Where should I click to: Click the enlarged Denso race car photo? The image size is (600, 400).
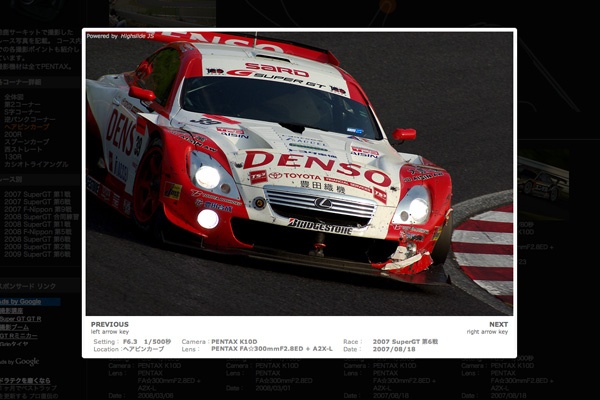coord(298,172)
